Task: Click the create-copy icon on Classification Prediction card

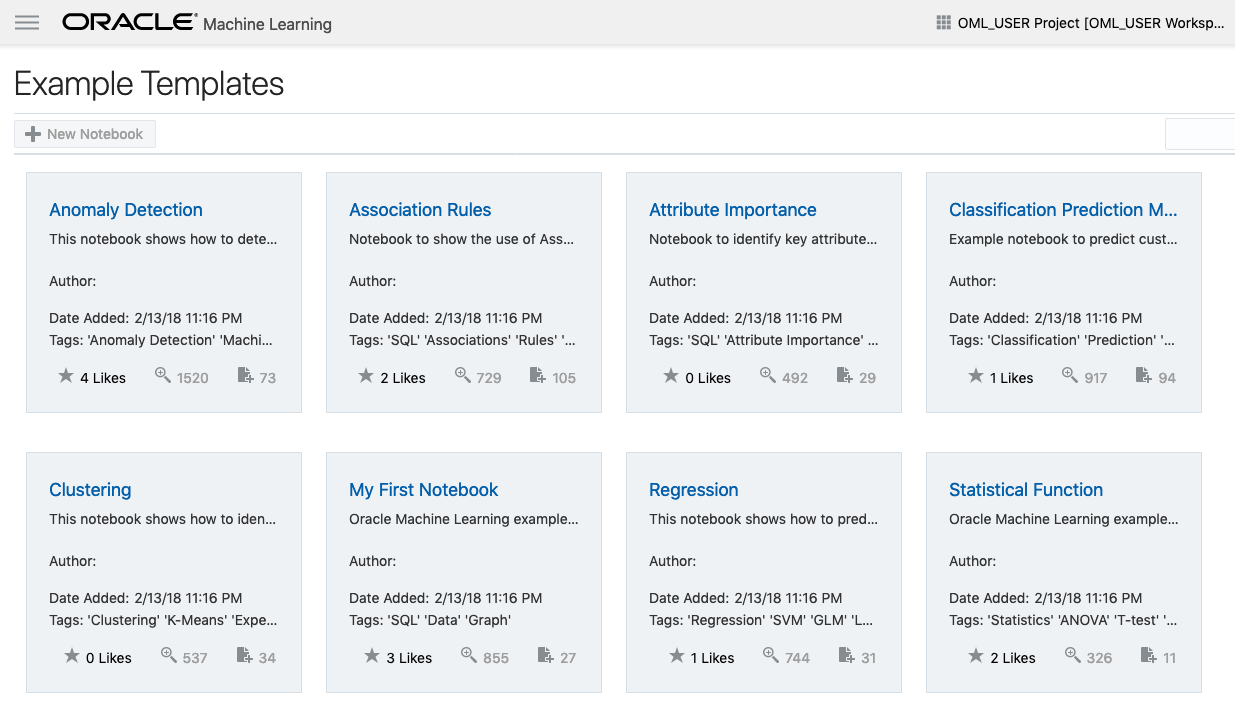Action: (1144, 376)
